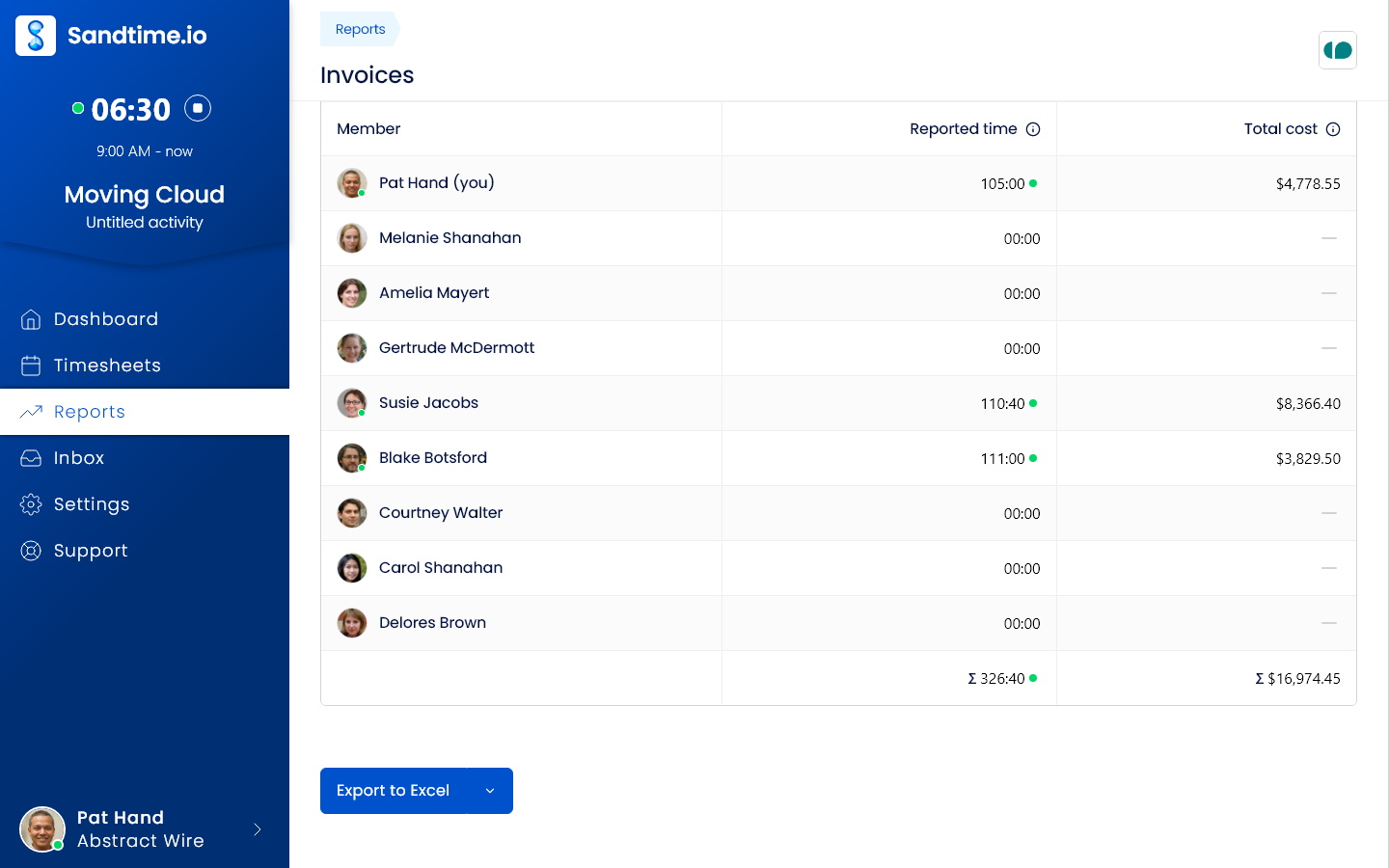1389x868 pixels.
Task: Toggle the teal widget button top-right
Action: pyautogui.click(x=1338, y=50)
